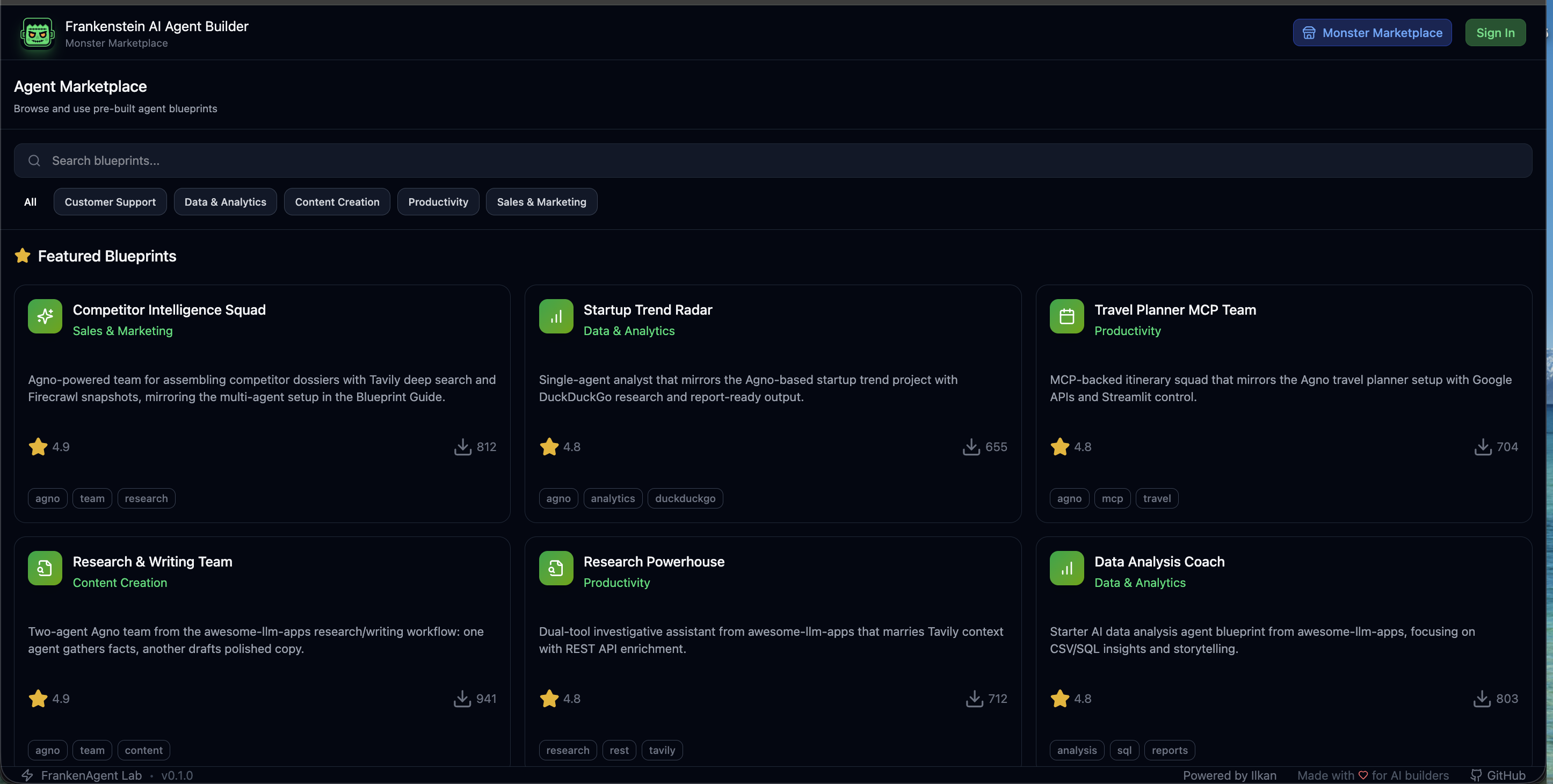Viewport: 1553px width, 784px height.
Task: Select the All category filter
Action: pos(30,202)
